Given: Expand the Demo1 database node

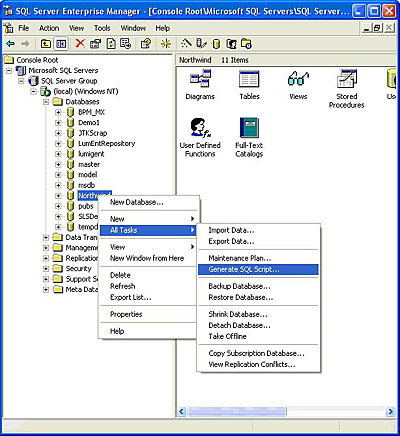Looking at the screenshot, I should coord(58,123).
